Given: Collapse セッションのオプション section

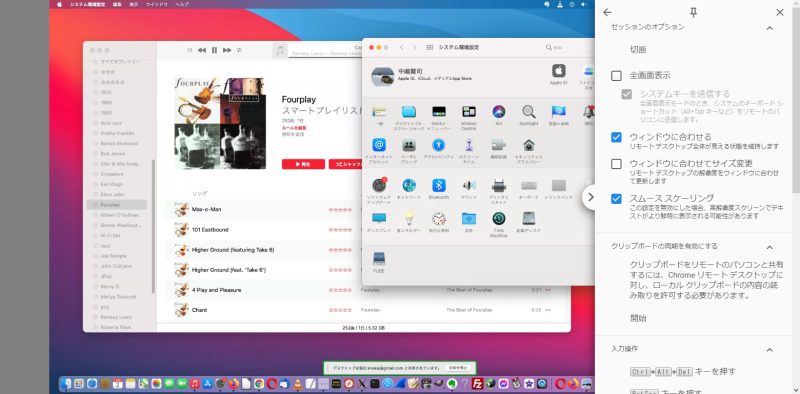Looking at the screenshot, I should [769, 28].
